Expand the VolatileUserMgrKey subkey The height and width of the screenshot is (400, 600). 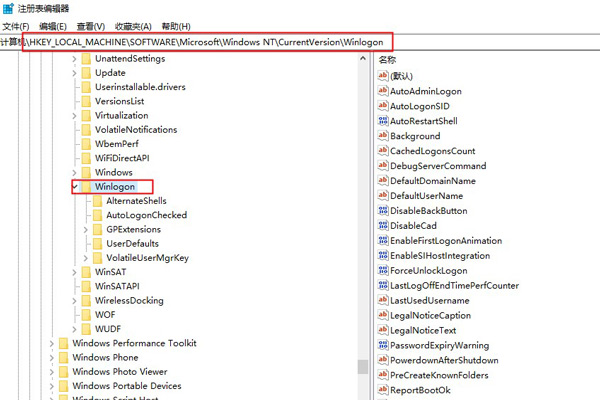pos(86,258)
